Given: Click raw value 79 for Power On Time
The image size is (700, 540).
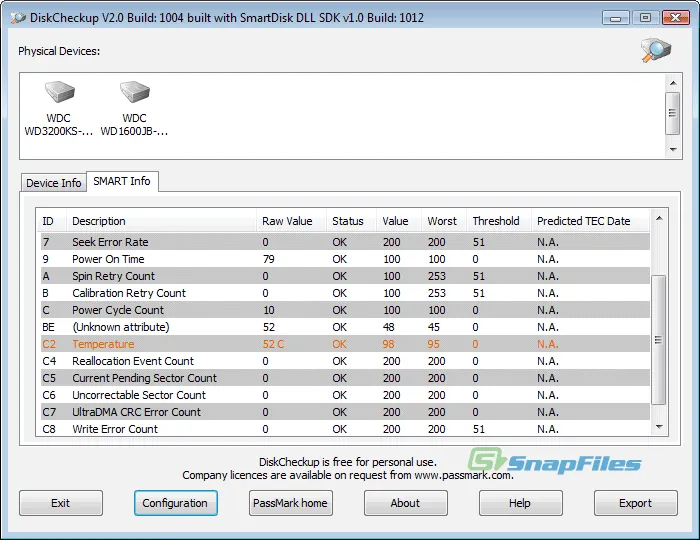Looking at the screenshot, I should tap(269, 259).
